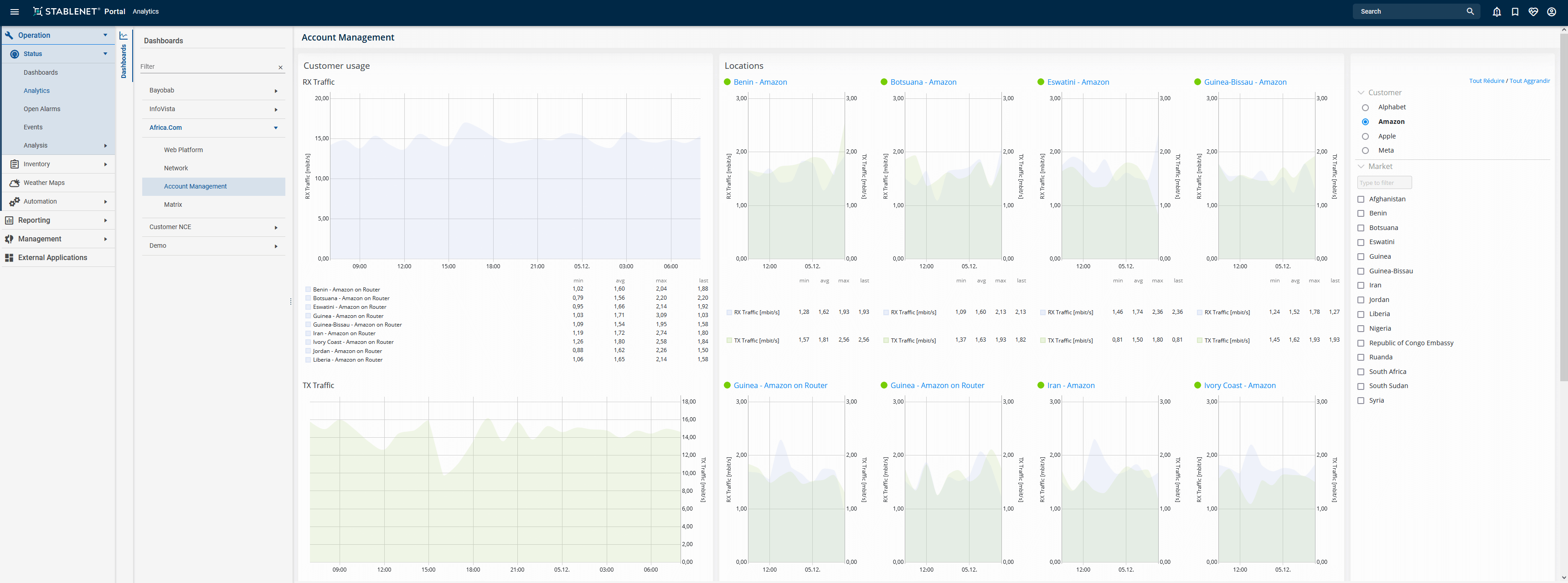
Task: Check the South Africa market checkbox
Action: [1361, 372]
